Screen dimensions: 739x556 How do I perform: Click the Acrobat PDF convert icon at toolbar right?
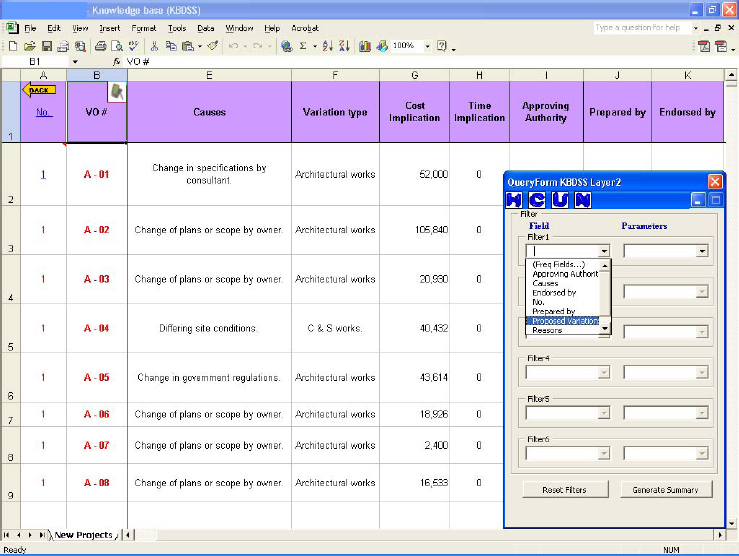click(704, 46)
